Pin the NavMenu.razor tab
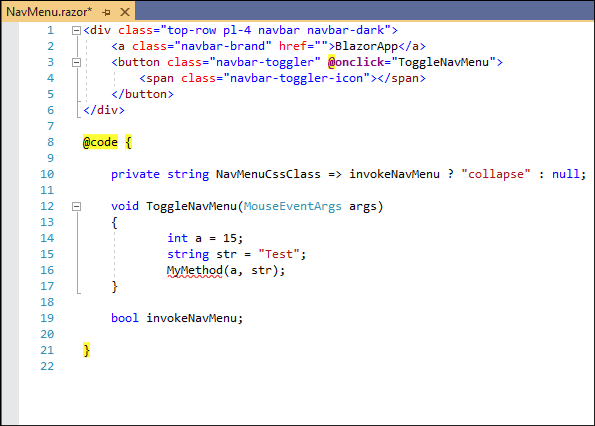The image size is (595, 426). pos(106,13)
